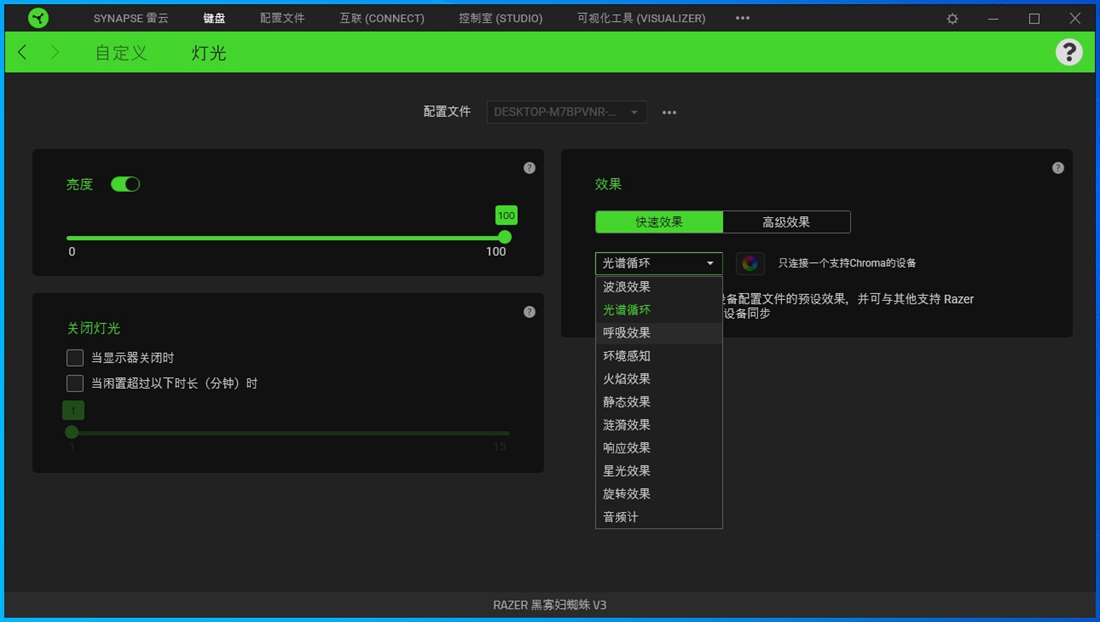Click the brightness slider handle at 100
The width and height of the screenshot is (1100, 622).
(x=504, y=237)
